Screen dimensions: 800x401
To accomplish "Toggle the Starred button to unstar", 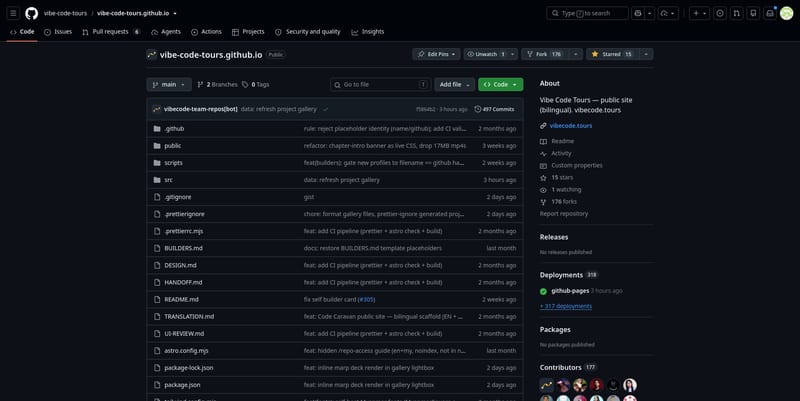I will pos(613,54).
